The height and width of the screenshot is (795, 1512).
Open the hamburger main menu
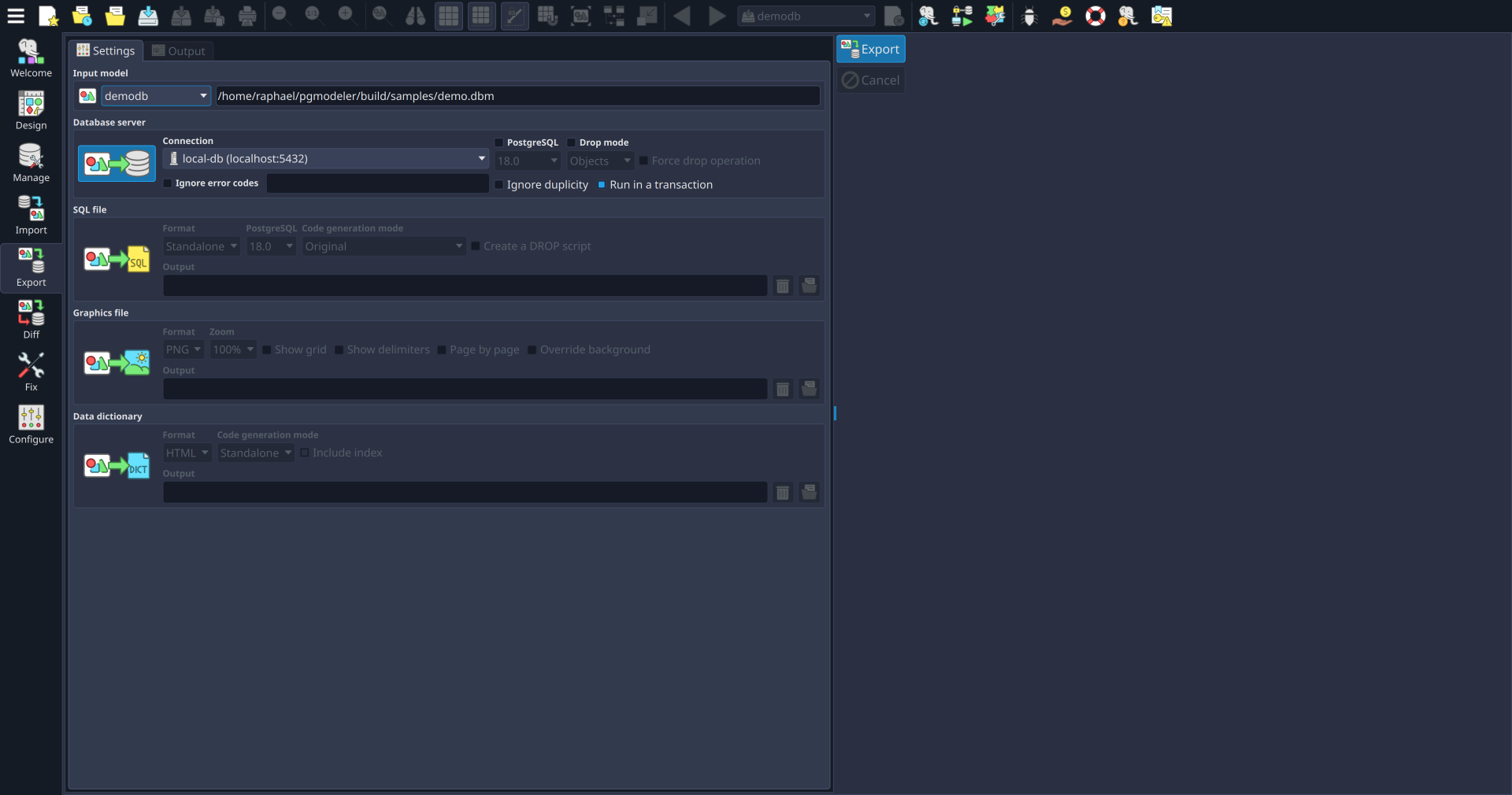[16, 16]
